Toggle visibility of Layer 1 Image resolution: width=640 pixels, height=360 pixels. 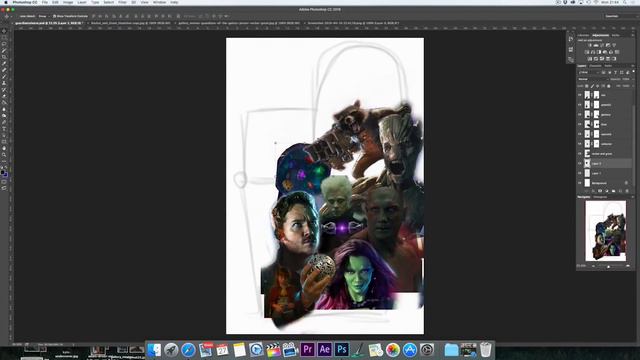coord(580,173)
